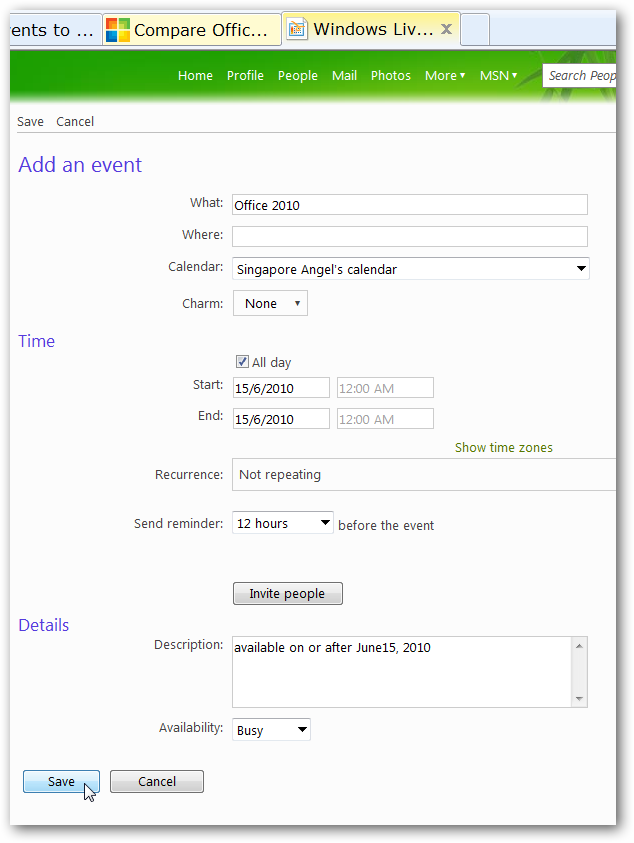Expand the More menu
The width and height of the screenshot is (634, 843).
click(445, 76)
